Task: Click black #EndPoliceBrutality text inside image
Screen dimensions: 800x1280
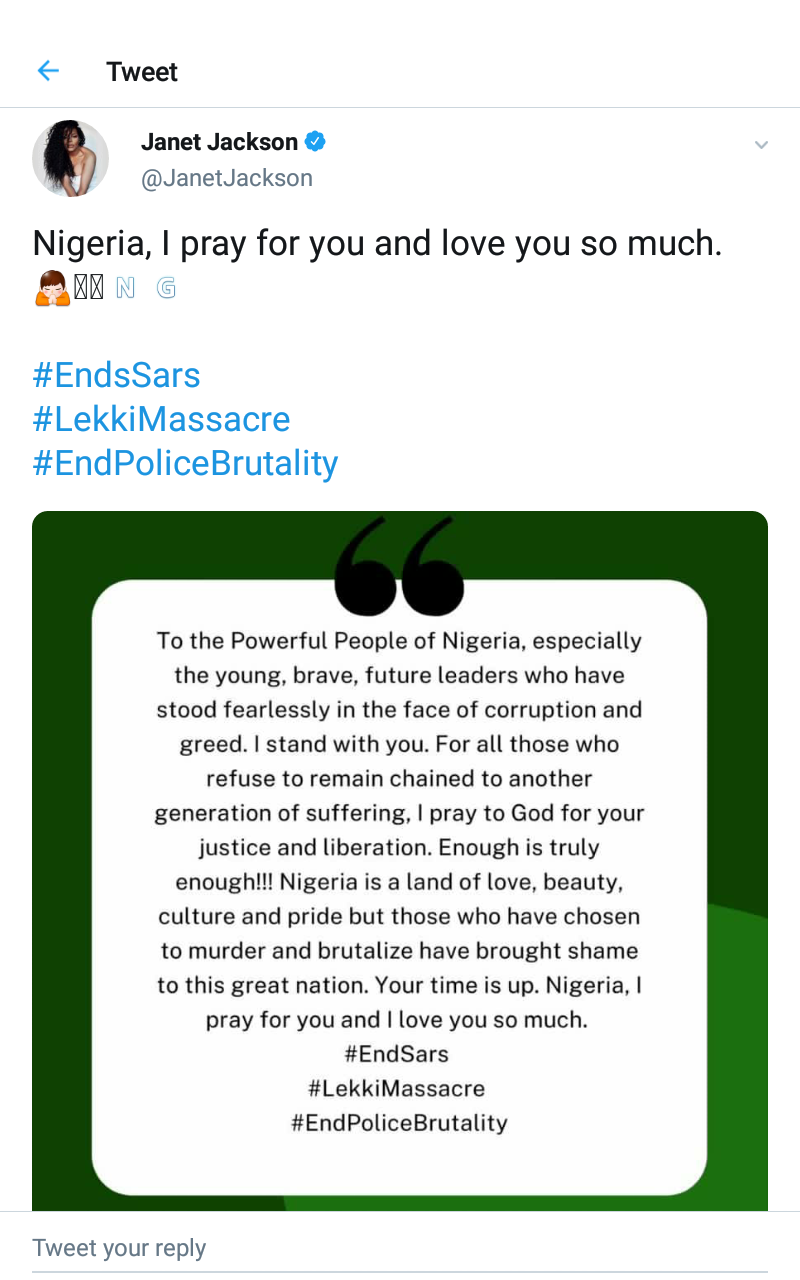Action: click(x=399, y=1122)
